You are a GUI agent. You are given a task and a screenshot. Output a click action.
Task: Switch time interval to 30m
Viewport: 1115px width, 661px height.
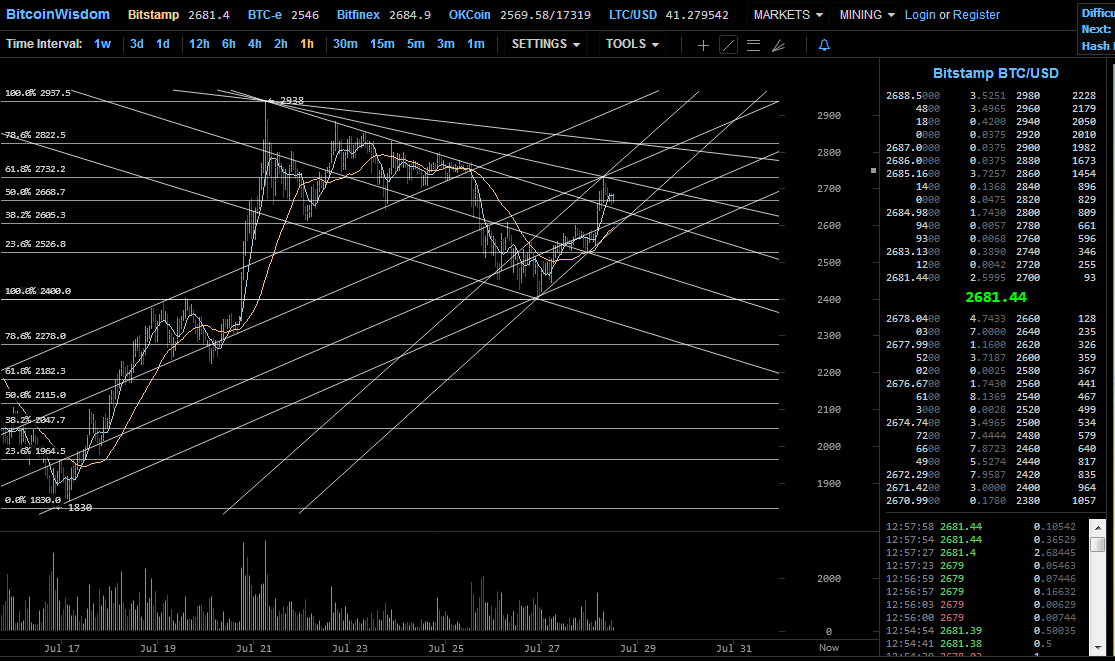click(345, 44)
